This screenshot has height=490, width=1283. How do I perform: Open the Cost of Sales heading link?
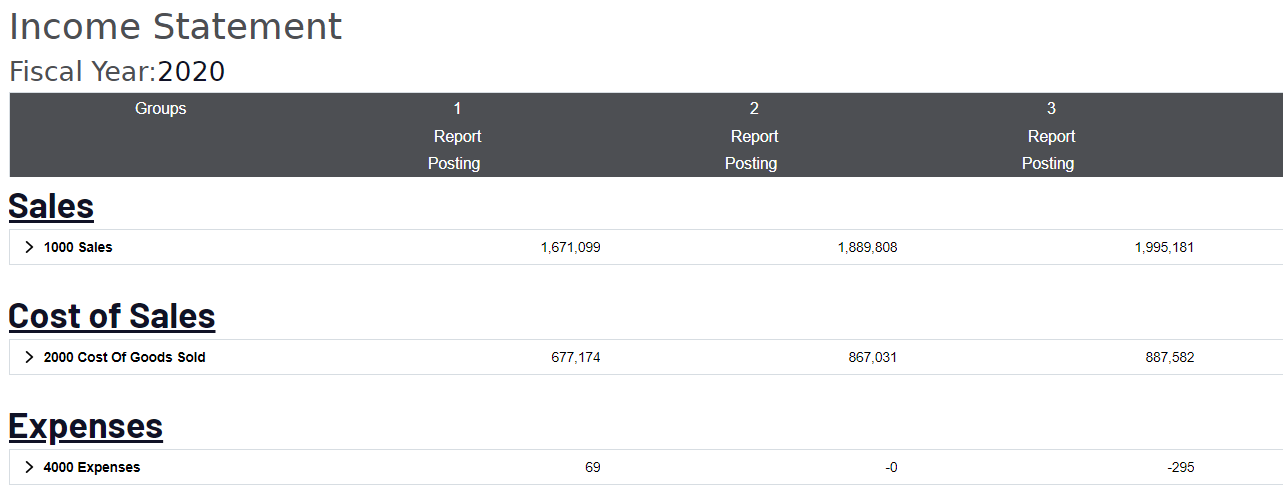pyautogui.click(x=112, y=316)
